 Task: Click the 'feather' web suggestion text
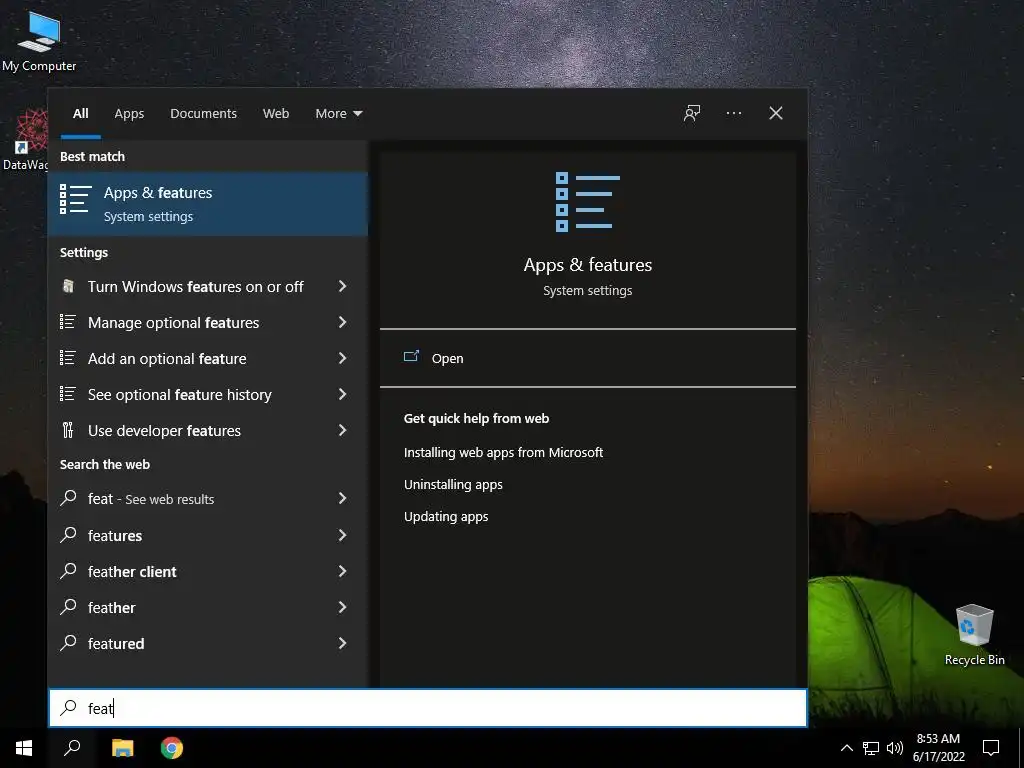(x=112, y=607)
